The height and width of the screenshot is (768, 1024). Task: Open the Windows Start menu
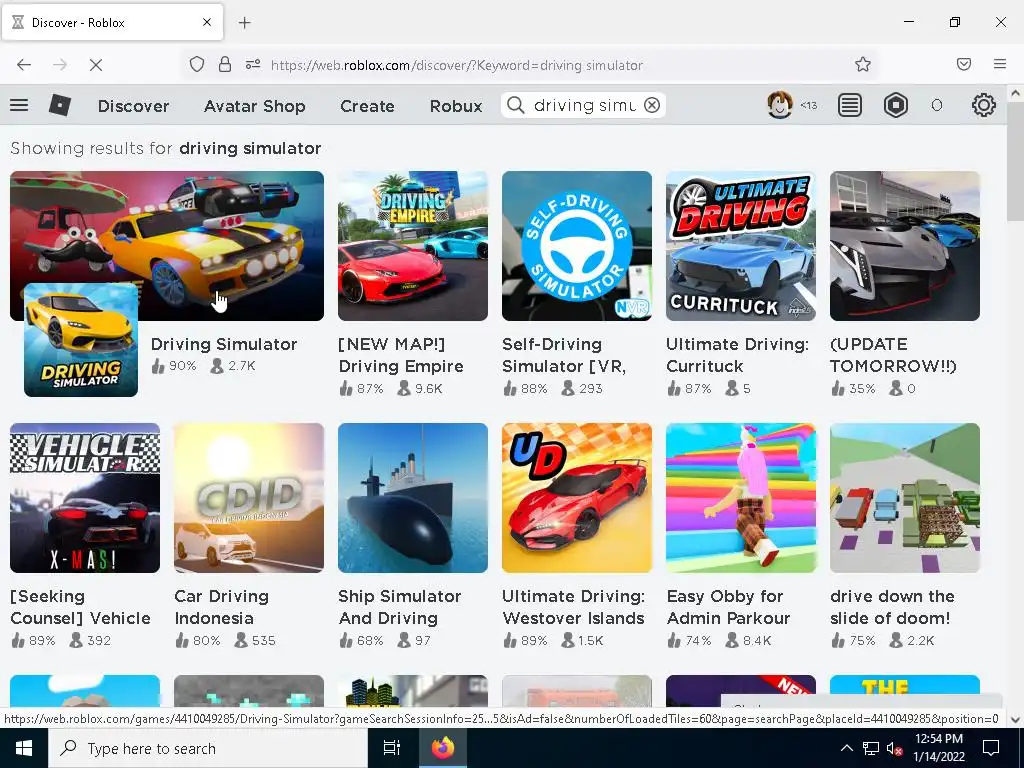[24, 748]
